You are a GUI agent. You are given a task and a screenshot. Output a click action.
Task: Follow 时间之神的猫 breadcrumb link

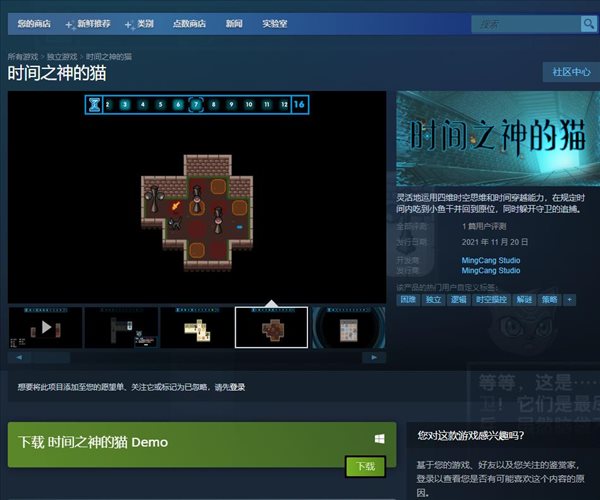click(109, 57)
